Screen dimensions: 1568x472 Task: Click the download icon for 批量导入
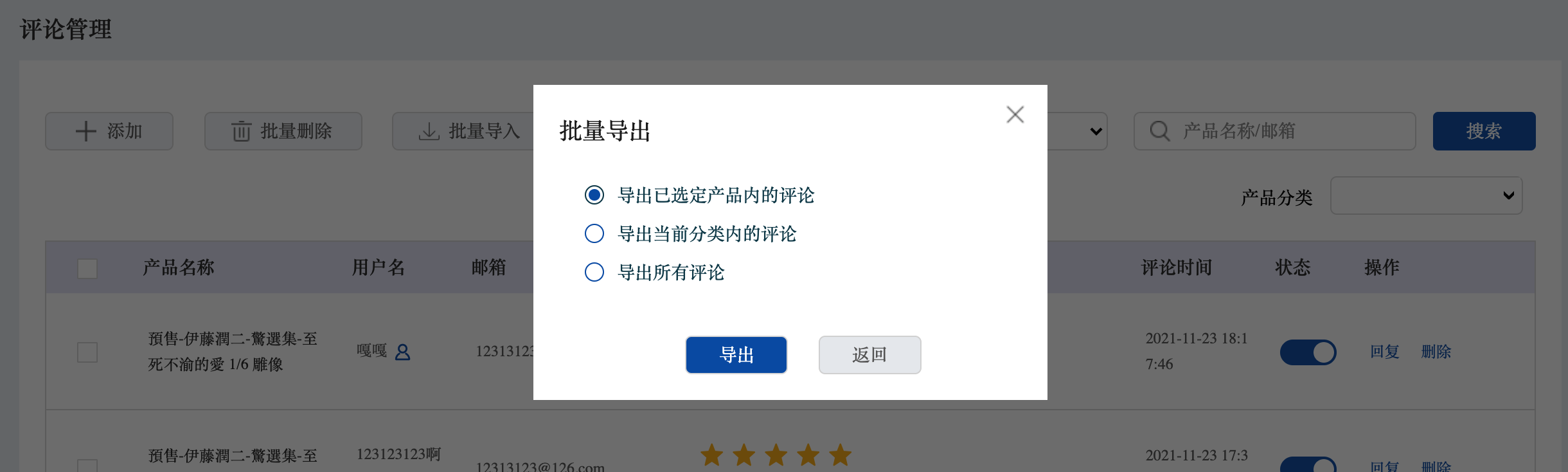click(x=429, y=131)
